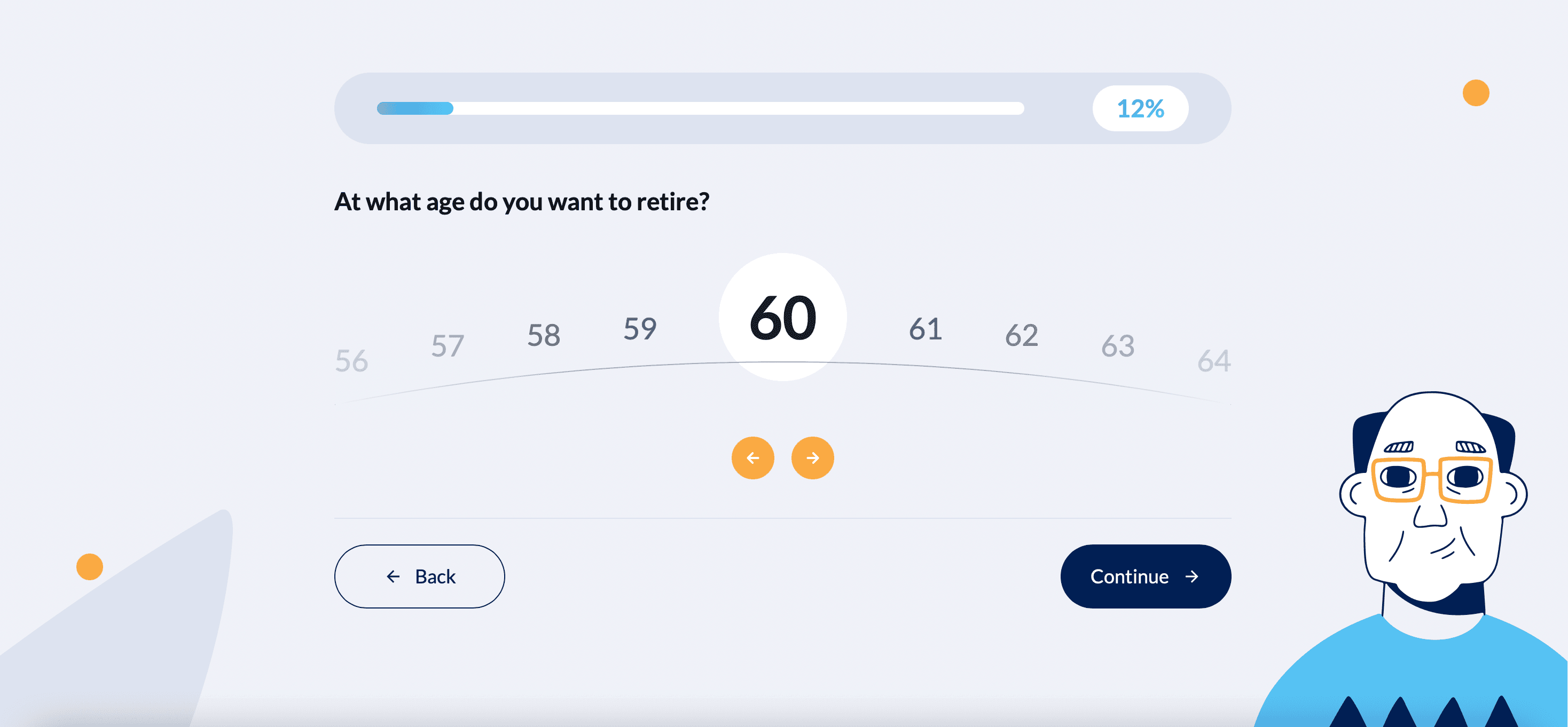Click the orange left arrow to decrease age
Image resolution: width=1568 pixels, height=727 pixels.
(752, 457)
